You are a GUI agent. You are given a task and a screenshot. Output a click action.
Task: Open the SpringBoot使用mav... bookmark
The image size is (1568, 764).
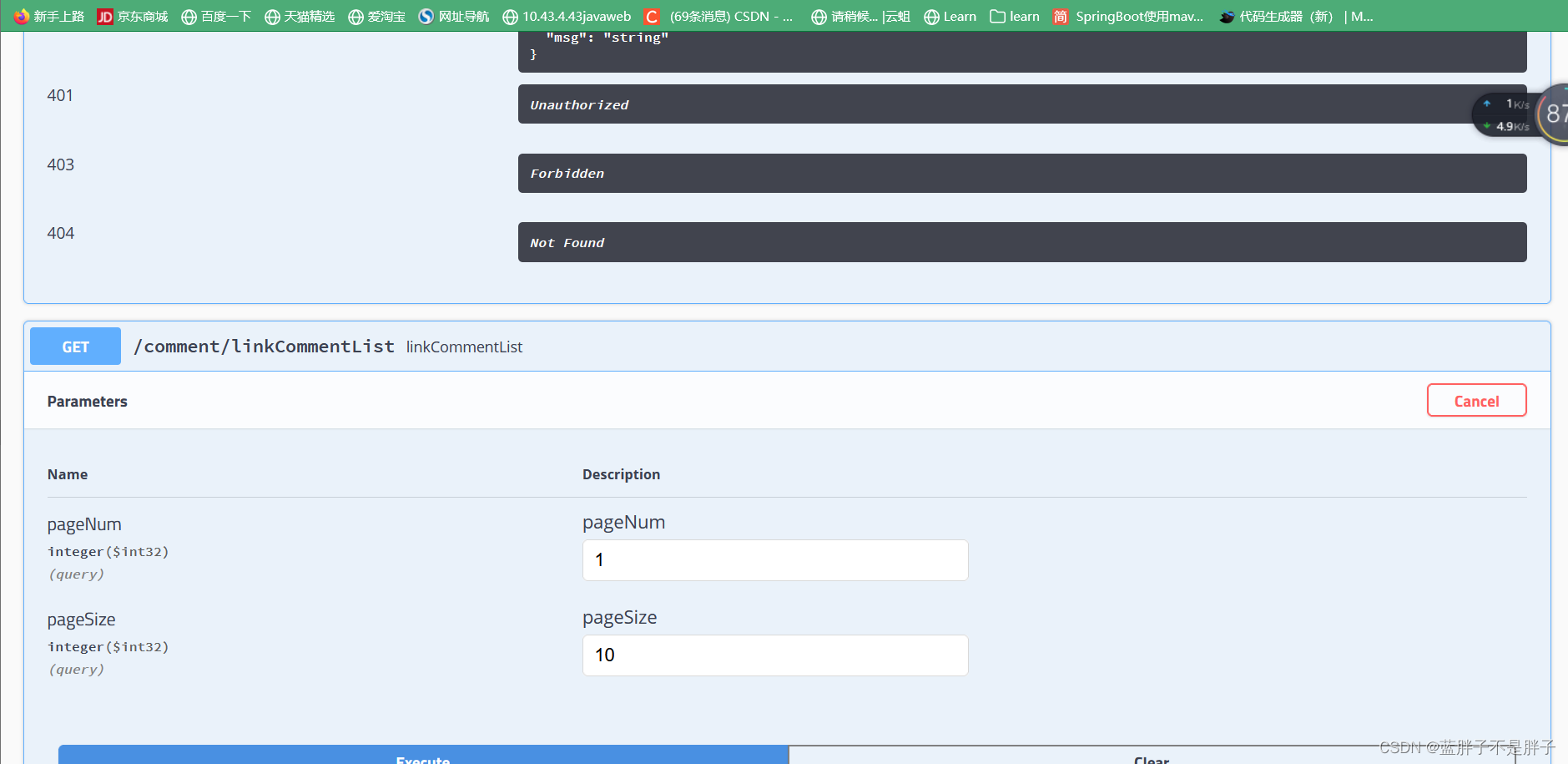1128,16
